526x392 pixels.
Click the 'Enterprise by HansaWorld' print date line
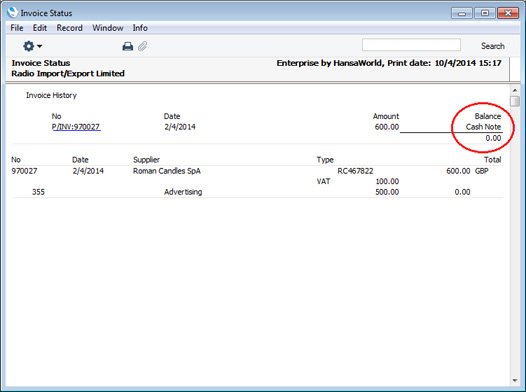[389, 63]
